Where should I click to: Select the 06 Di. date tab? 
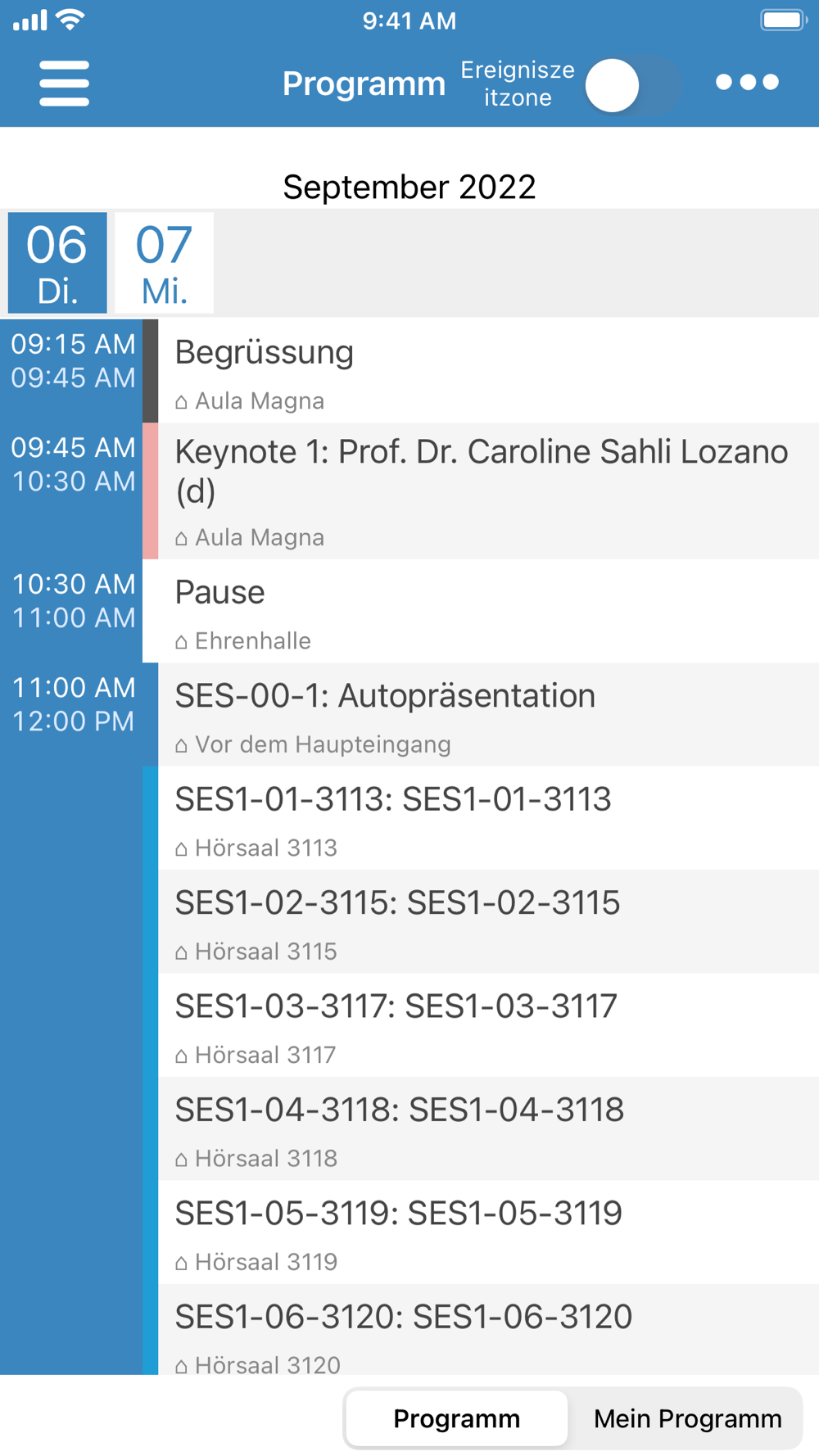pyautogui.click(x=57, y=263)
